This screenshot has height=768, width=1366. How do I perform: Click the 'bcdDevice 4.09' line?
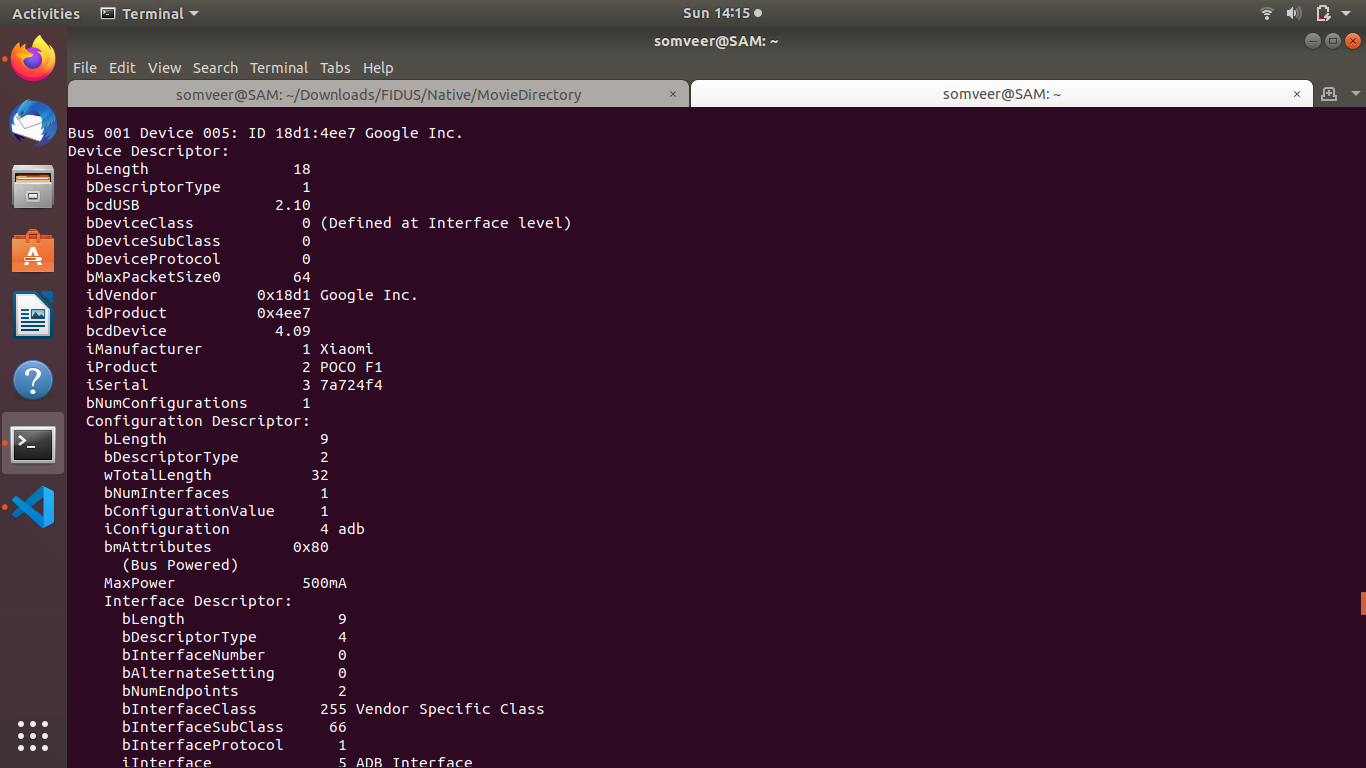(x=198, y=331)
